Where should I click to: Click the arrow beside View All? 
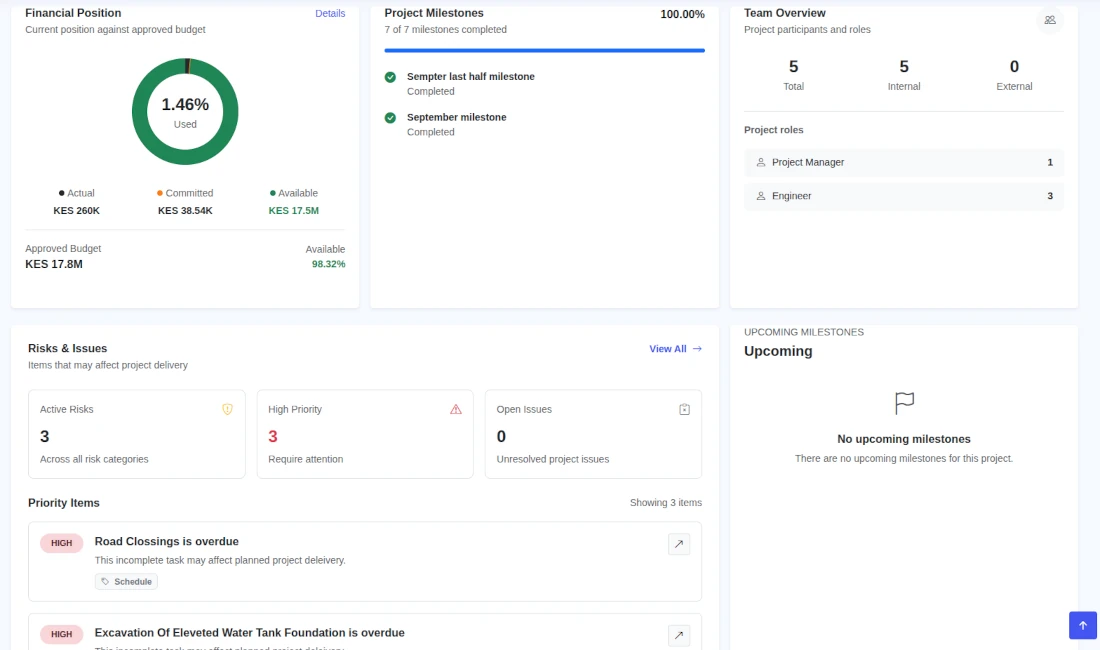(697, 348)
